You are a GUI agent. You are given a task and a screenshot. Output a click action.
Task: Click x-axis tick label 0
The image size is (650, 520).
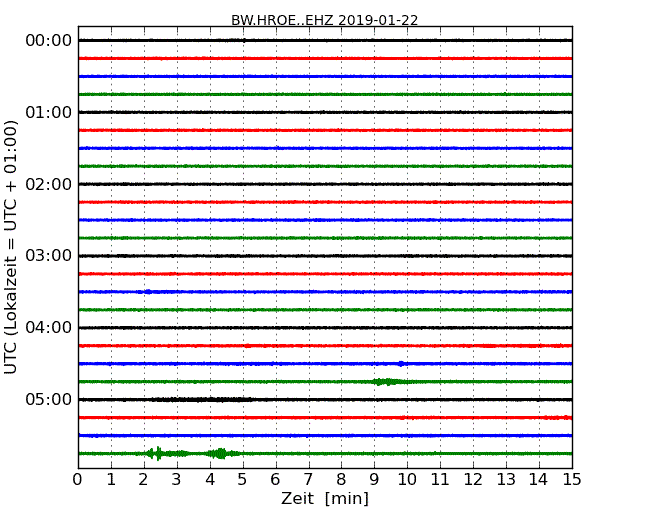[x=78, y=480]
